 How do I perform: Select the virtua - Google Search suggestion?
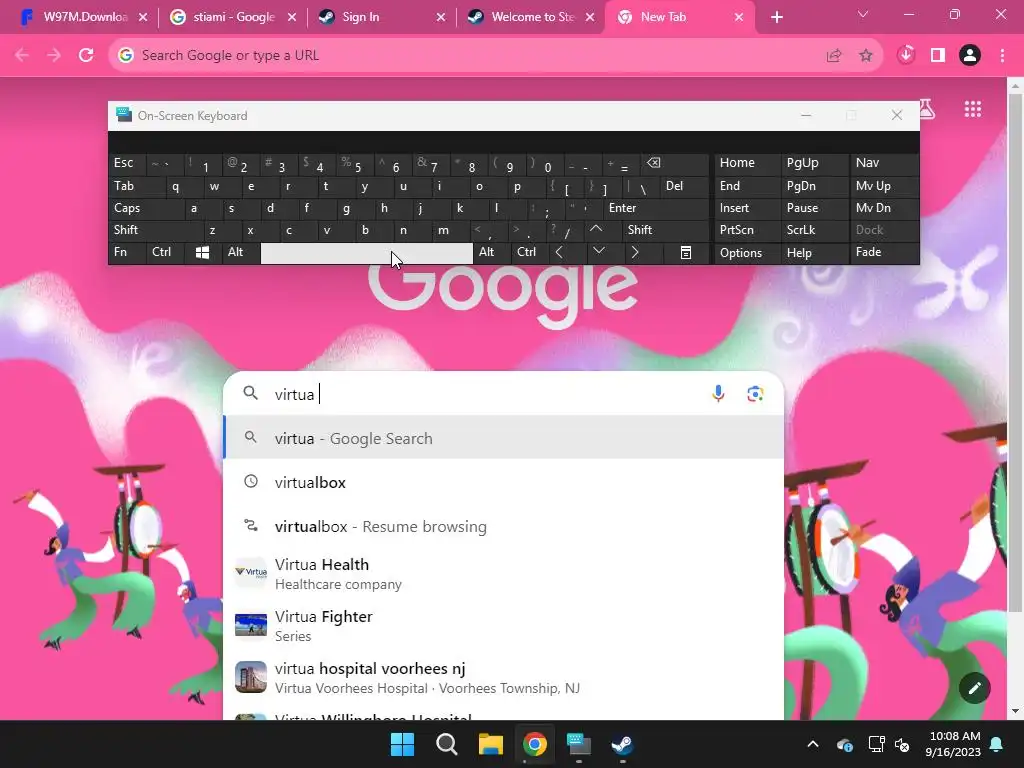[504, 438]
